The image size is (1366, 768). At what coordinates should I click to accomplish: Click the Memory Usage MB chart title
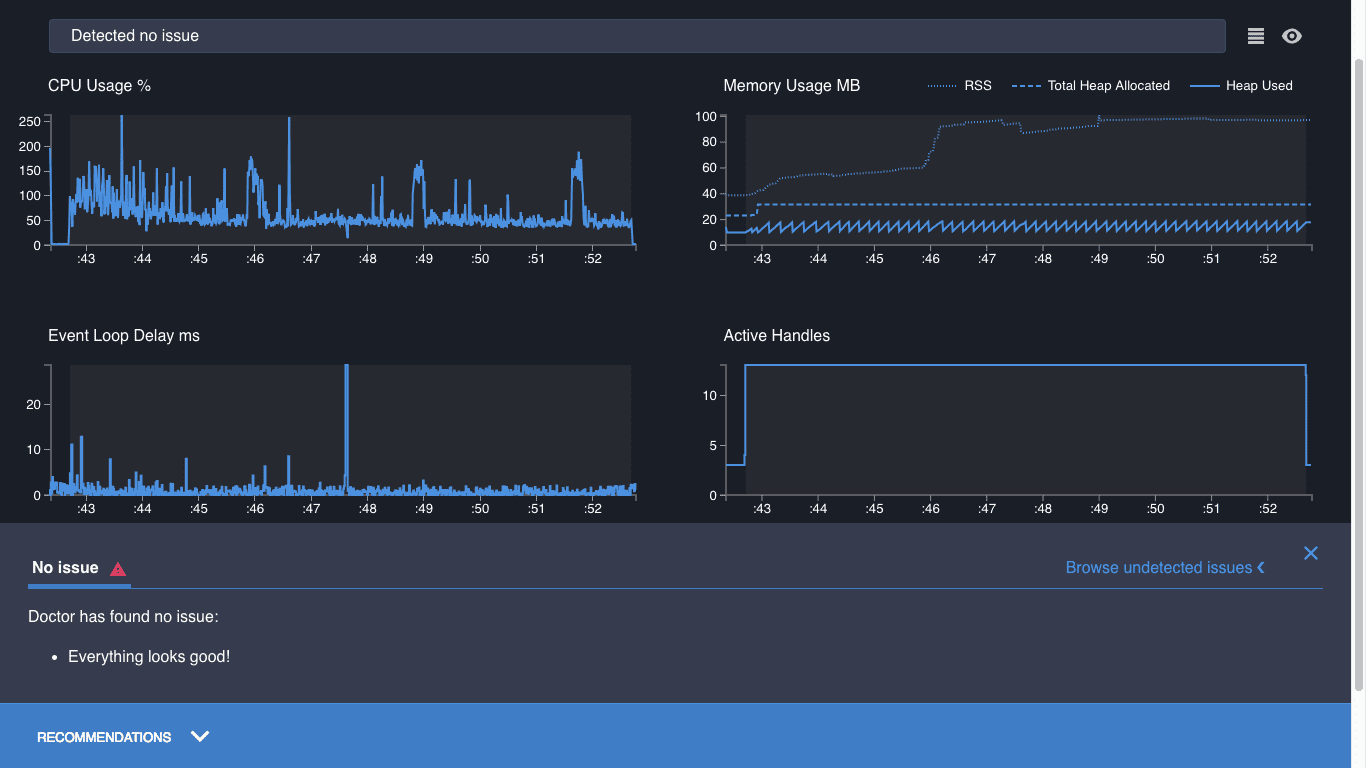(x=792, y=86)
